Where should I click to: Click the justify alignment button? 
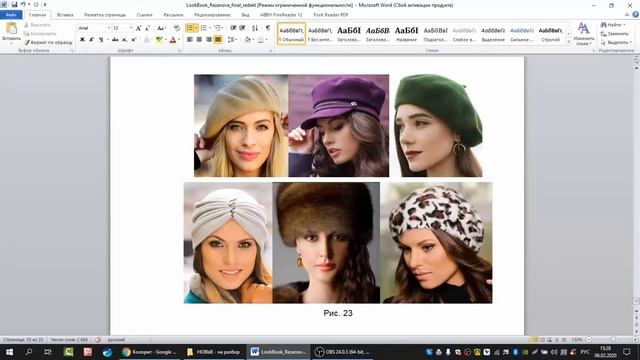218,40
